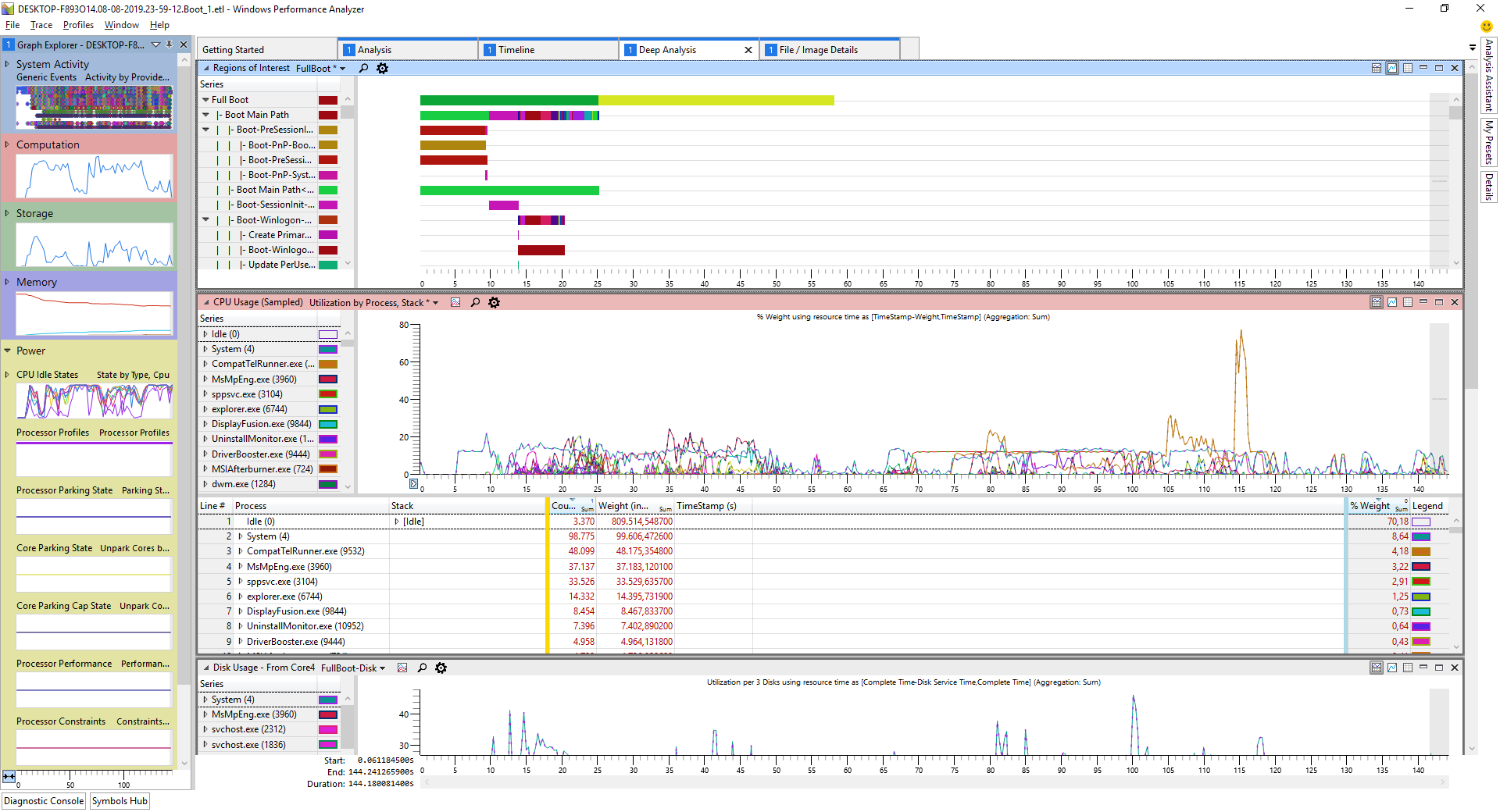1500x812 pixels.
Task: Collapse the Boot Main Path series node
Action: [205, 115]
